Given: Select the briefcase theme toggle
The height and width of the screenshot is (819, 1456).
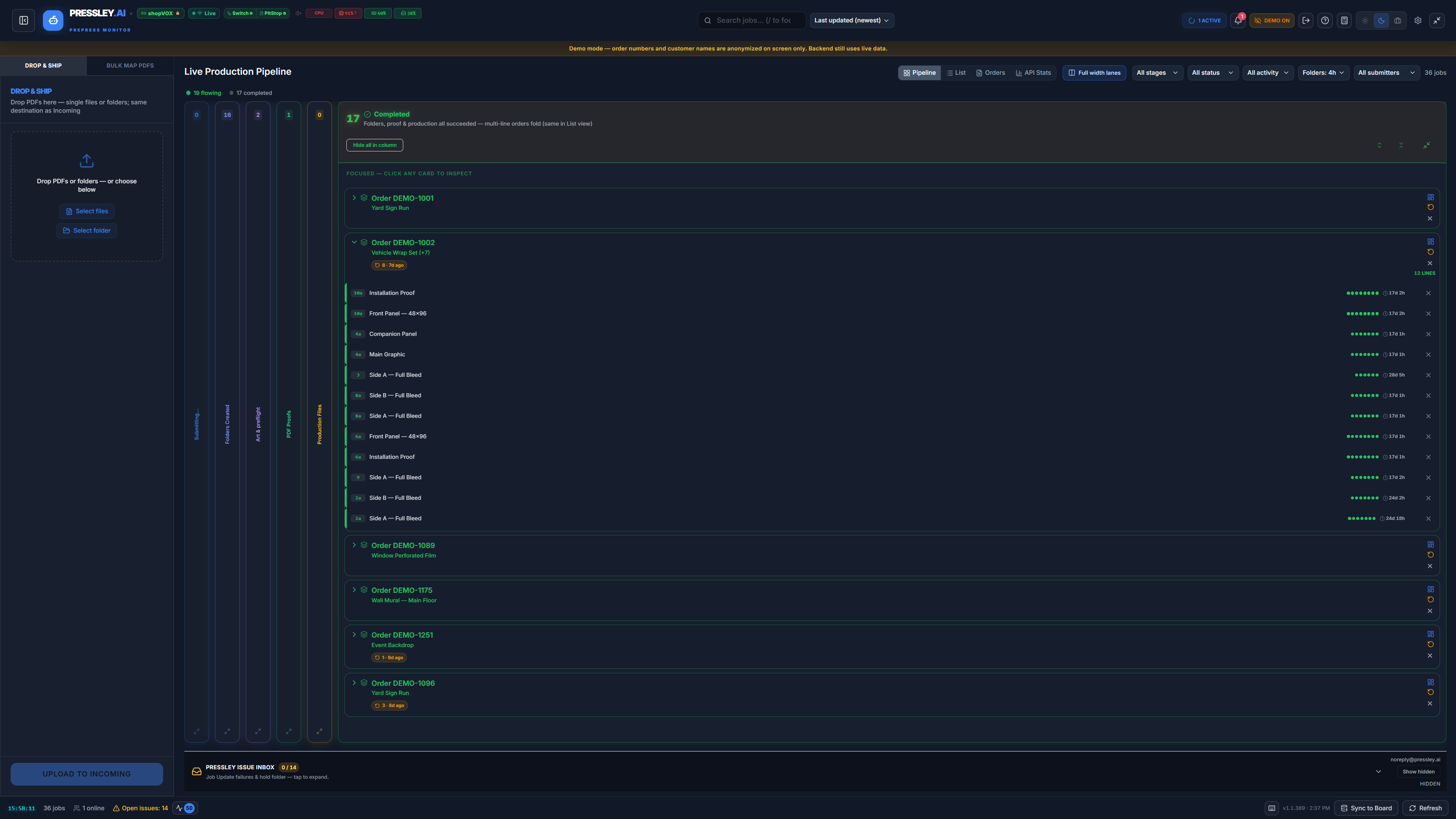Looking at the screenshot, I should pyautogui.click(x=1398, y=20).
